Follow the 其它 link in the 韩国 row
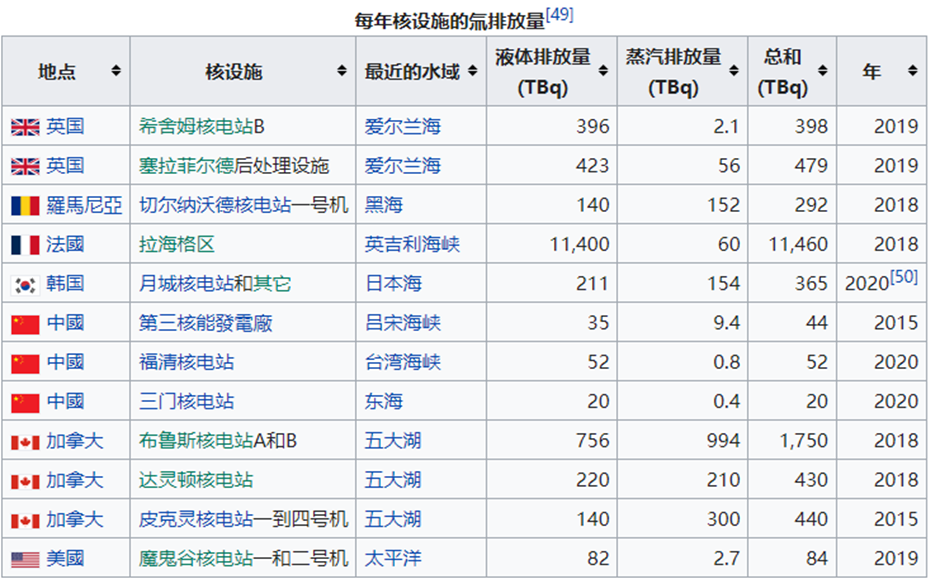Viewport: 940px width, 579px height. (x=272, y=284)
